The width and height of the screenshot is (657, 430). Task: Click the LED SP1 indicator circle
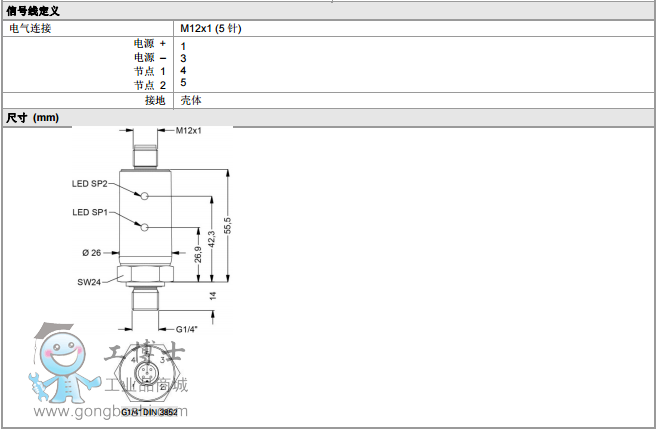point(145,226)
